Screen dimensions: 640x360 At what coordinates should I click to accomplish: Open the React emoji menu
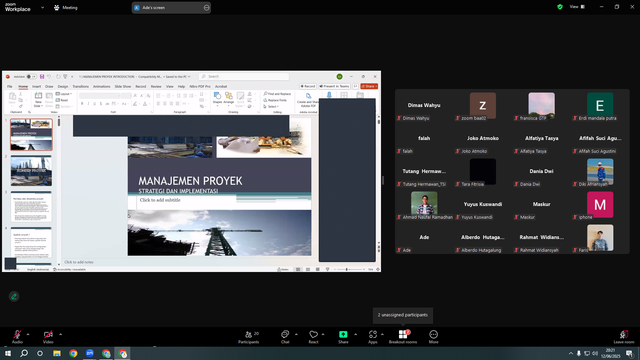tap(313, 337)
